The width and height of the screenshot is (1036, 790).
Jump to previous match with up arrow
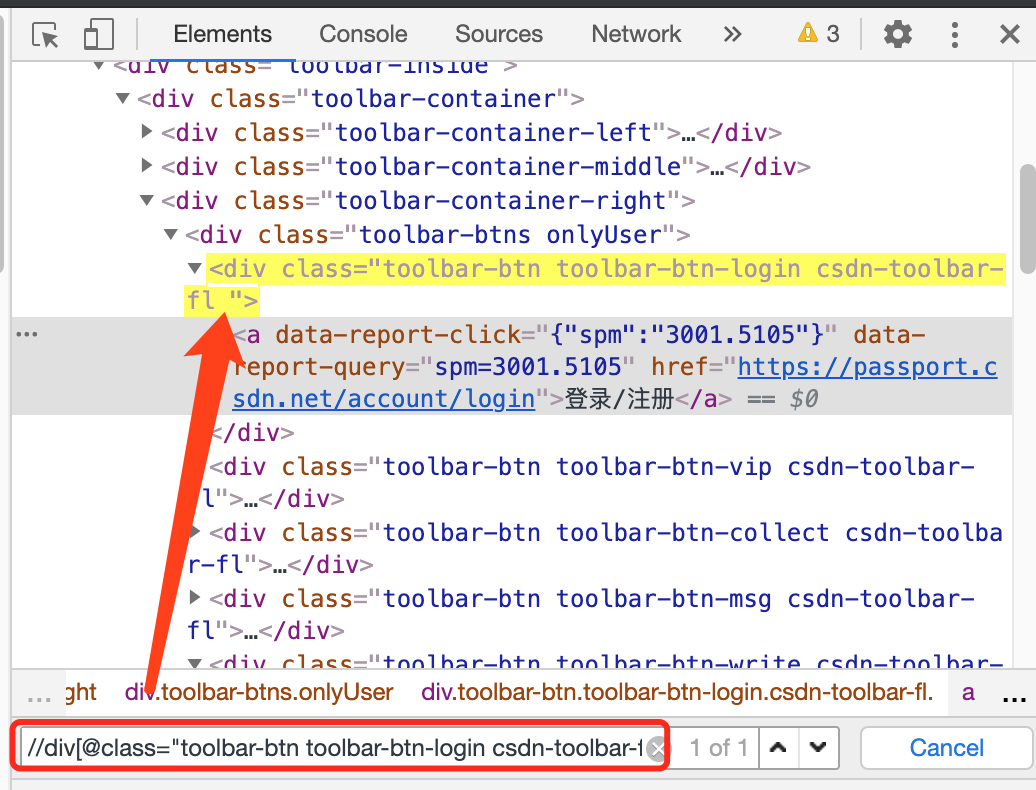point(779,747)
